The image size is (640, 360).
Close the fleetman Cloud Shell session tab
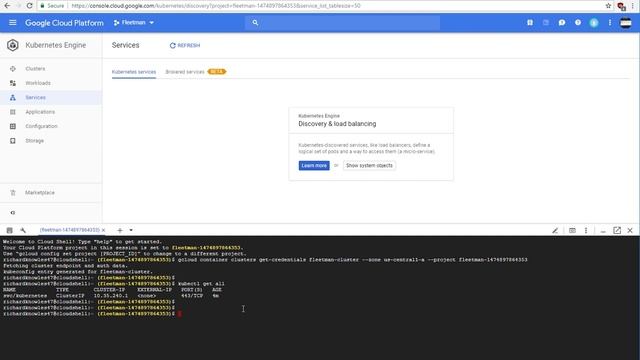click(103, 230)
